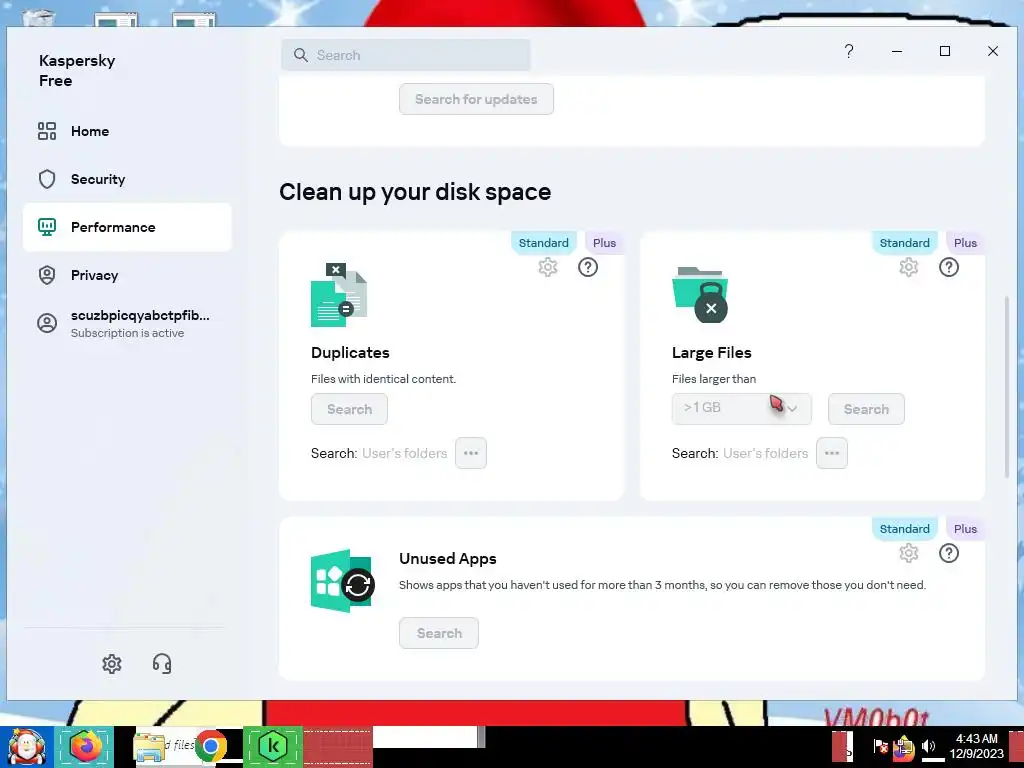The image size is (1024, 768).
Task: Click the Home grid icon
Action: tap(47, 131)
